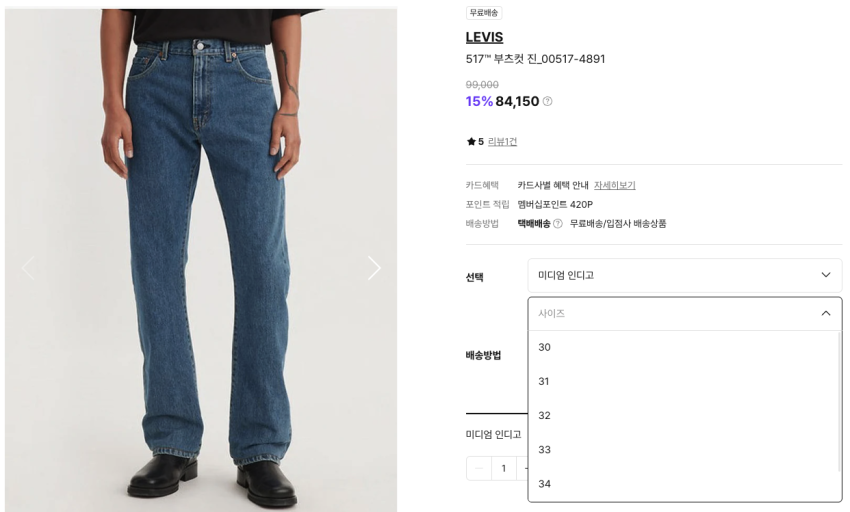The height and width of the screenshot is (512, 850).
Task: Open the price info question mark icon
Action: [x=548, y=101]
